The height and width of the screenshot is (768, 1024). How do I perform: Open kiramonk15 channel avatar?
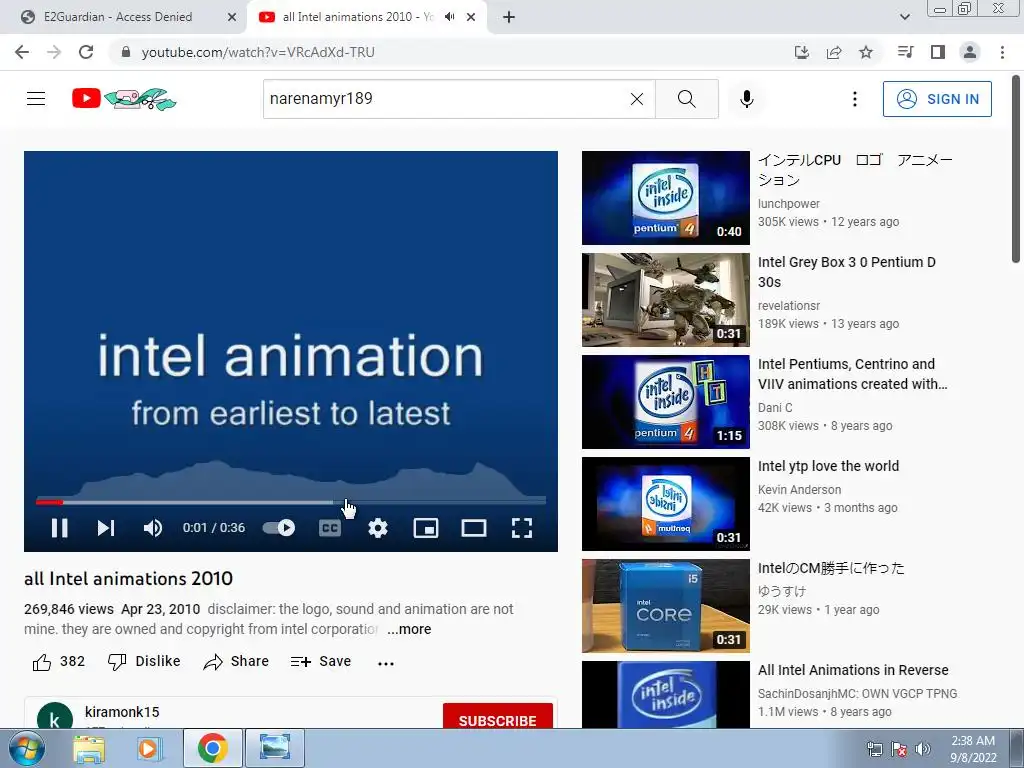[55, 716]
